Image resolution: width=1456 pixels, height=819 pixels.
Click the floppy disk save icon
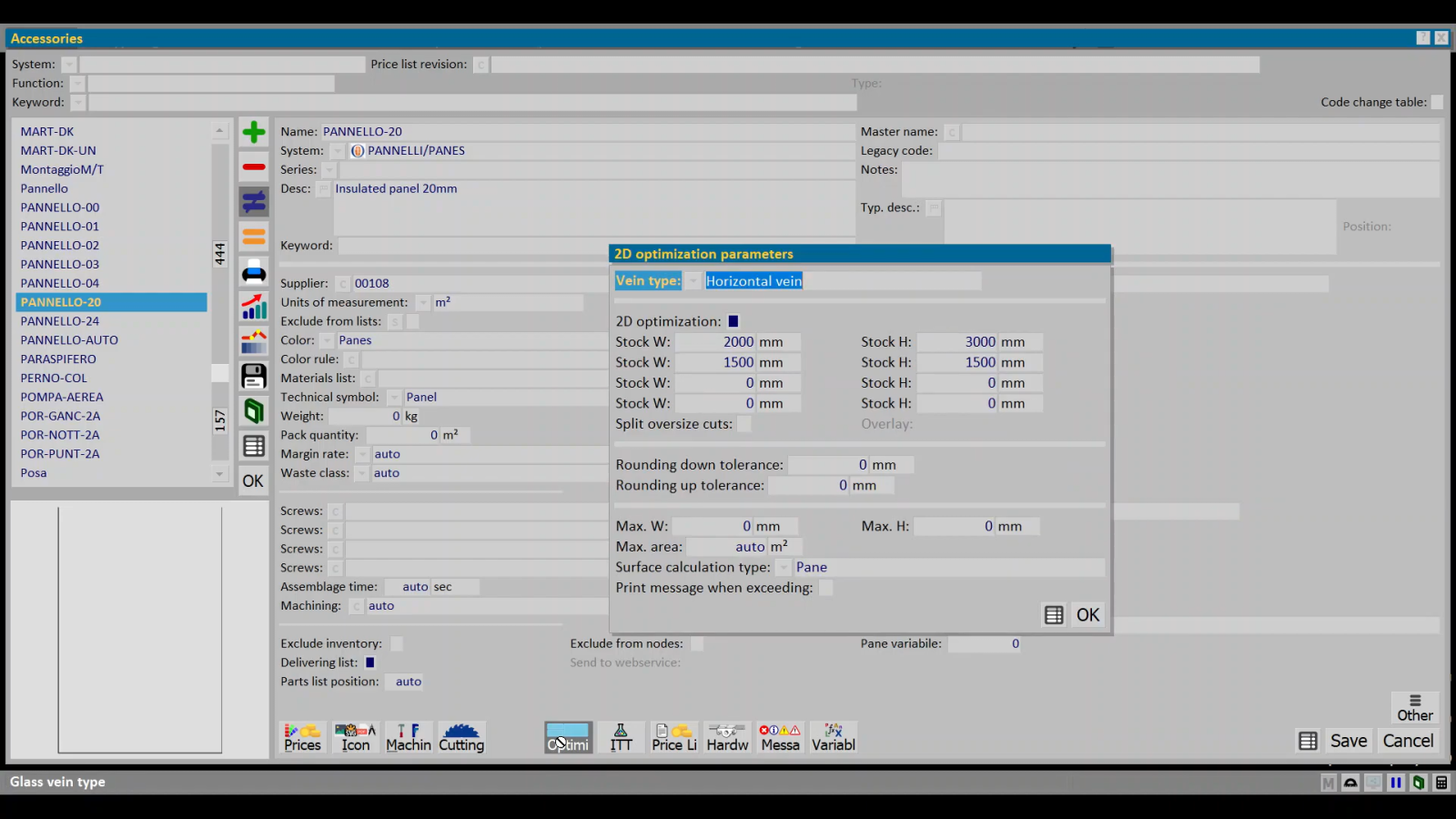(254, 376)
